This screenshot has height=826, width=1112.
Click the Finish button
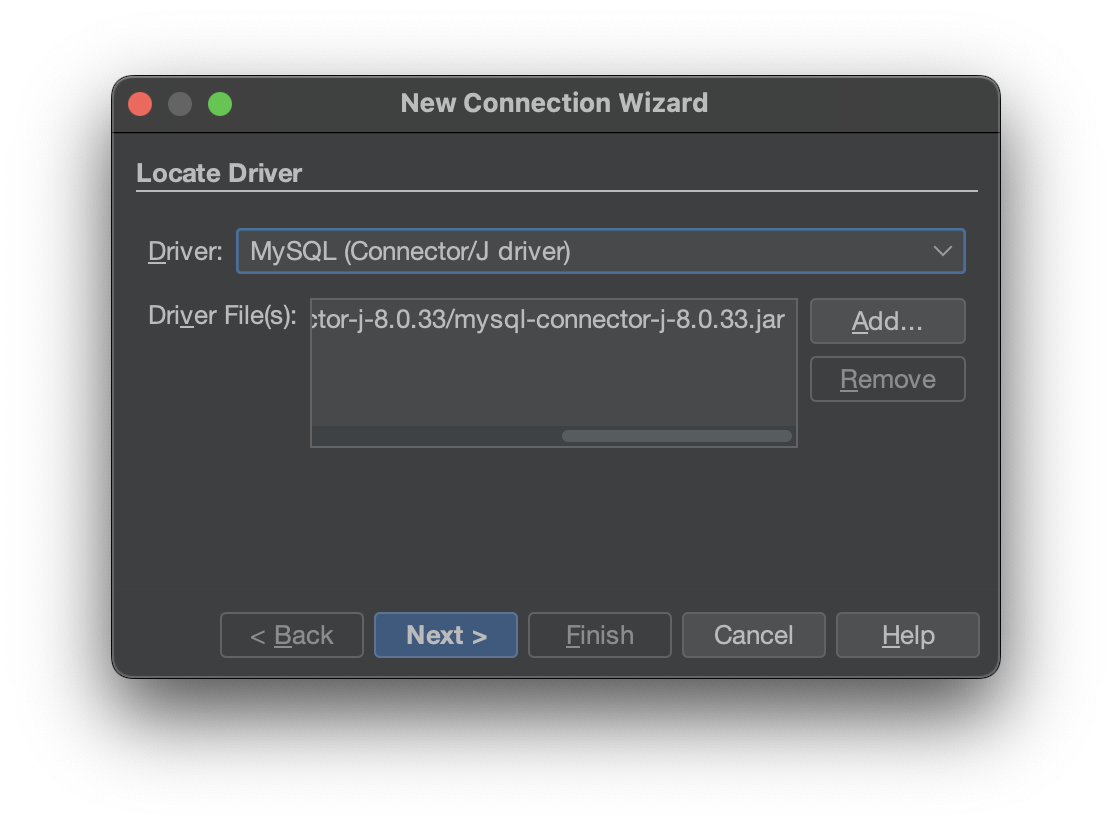click(x=600, y=635)
